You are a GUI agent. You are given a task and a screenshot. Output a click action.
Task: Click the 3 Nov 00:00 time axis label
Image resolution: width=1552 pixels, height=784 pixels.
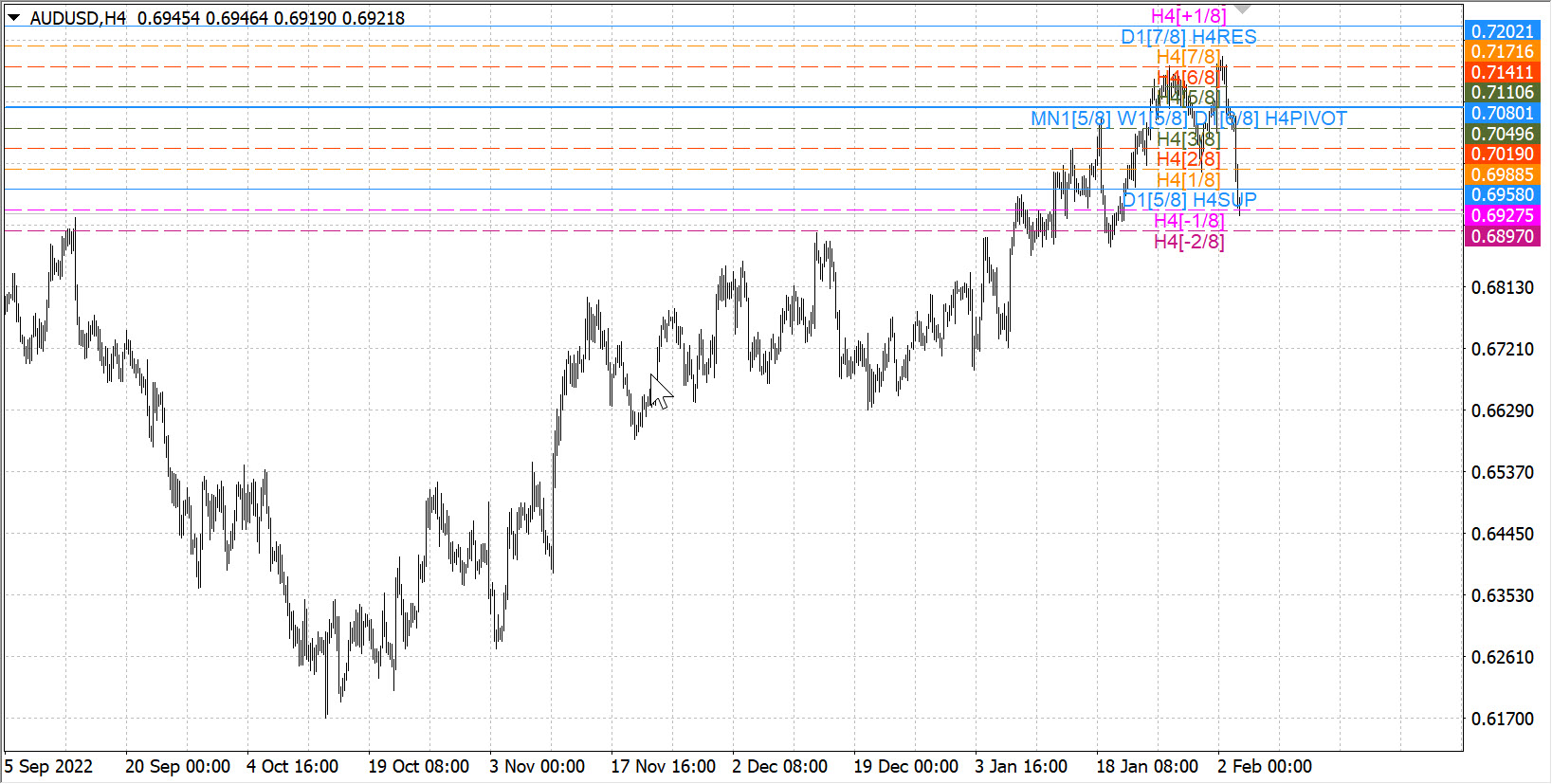[x=537, y=767]
